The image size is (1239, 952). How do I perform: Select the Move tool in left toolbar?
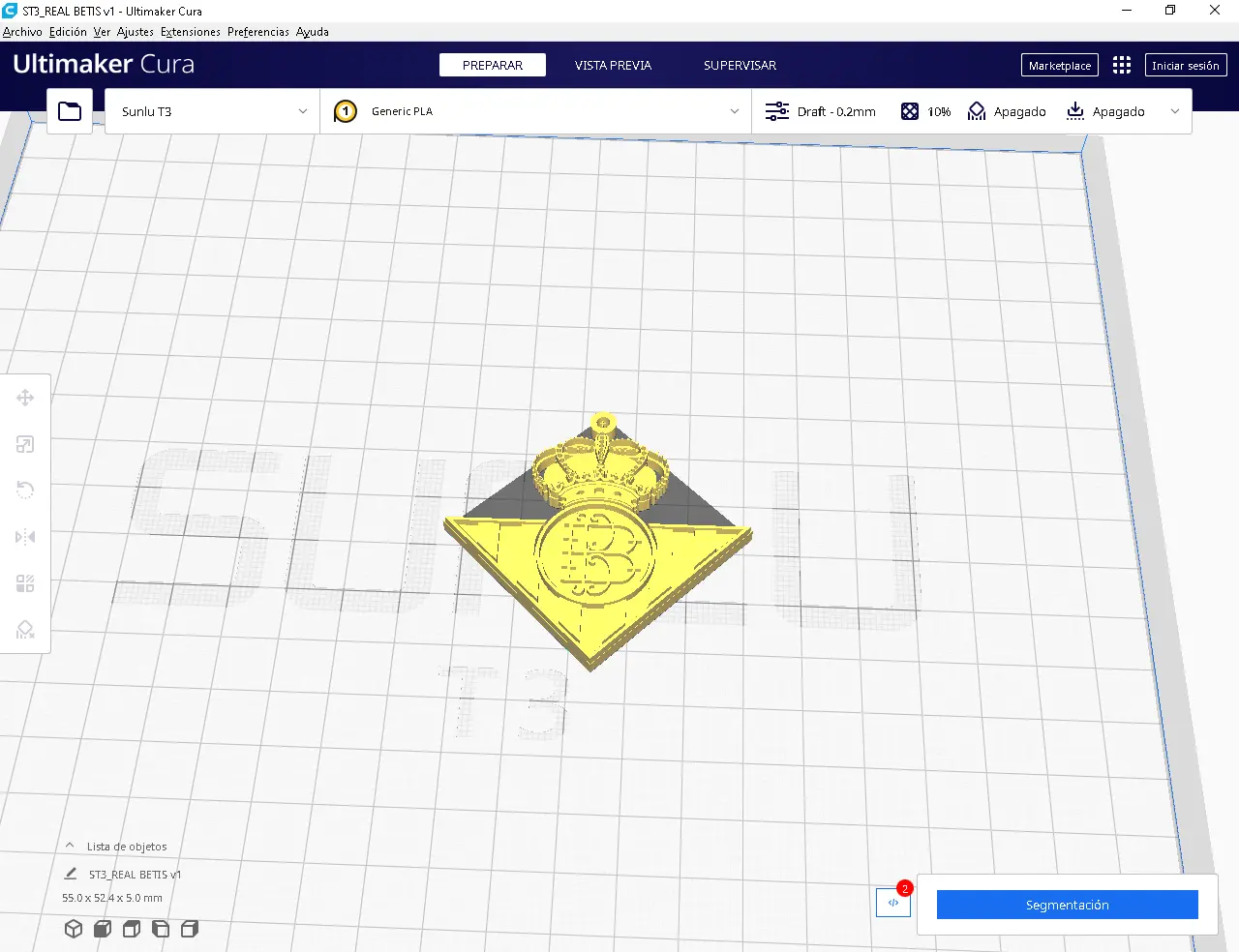[x=25, y=398]
